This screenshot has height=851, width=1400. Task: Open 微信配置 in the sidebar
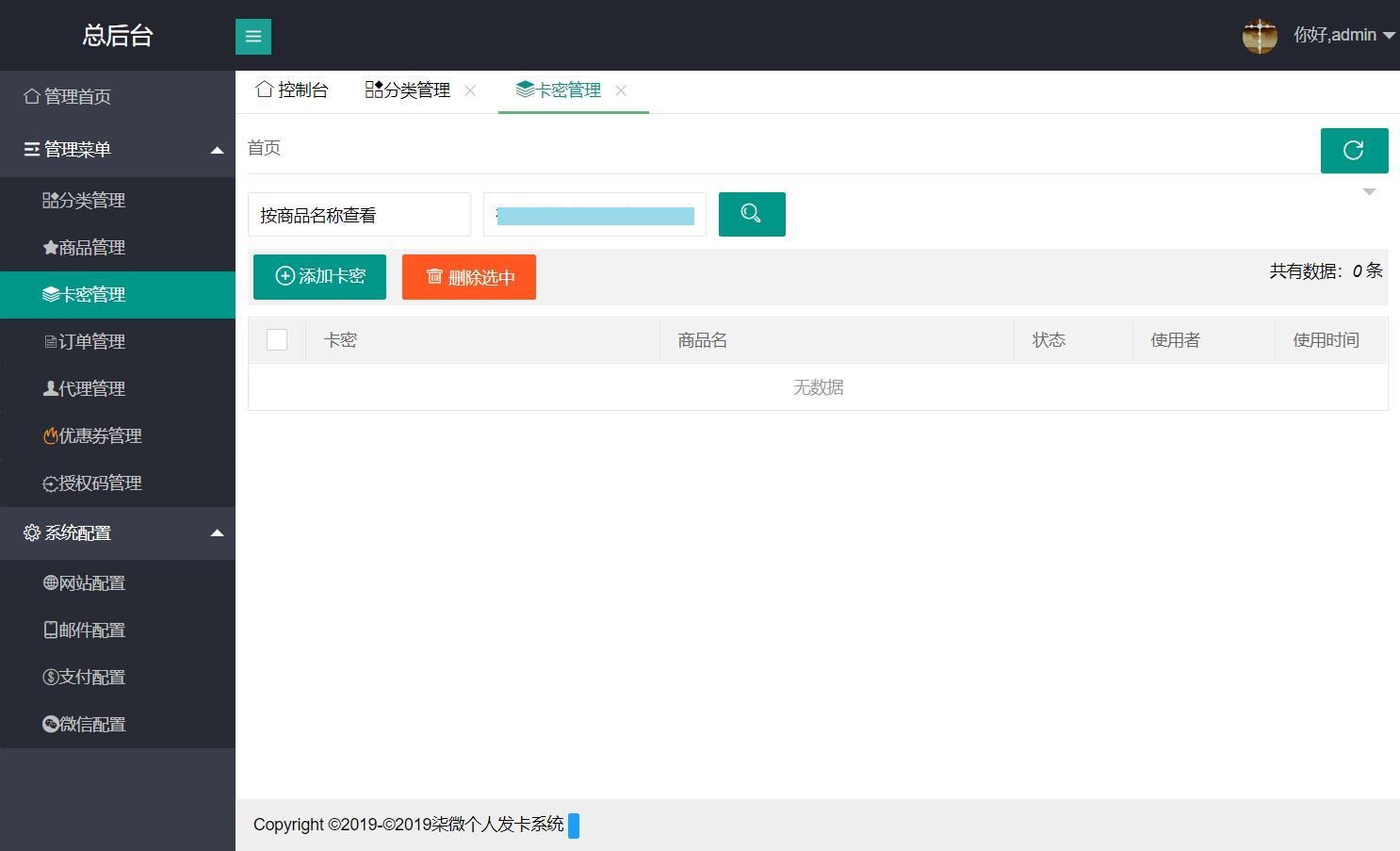[91, 725]
